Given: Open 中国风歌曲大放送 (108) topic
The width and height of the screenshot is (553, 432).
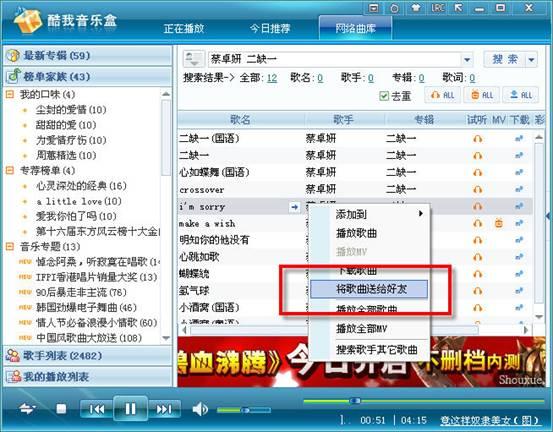Looking at the screenshot, I should 89,338.
